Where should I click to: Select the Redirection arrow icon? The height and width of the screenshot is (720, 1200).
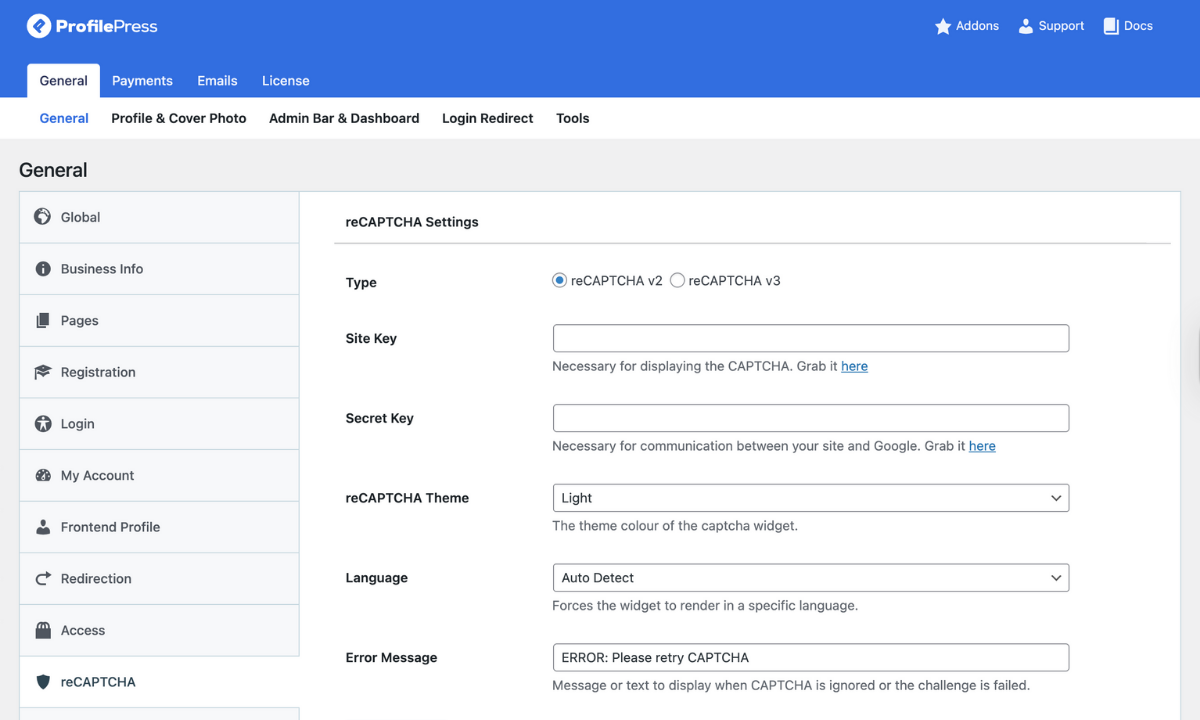click(43, 579)
